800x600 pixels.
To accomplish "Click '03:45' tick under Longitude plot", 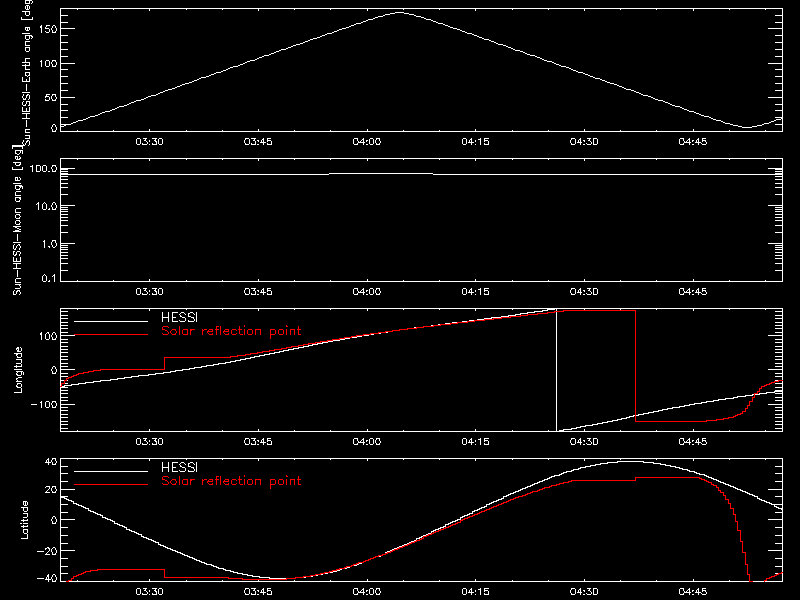I will click(258, 441).
